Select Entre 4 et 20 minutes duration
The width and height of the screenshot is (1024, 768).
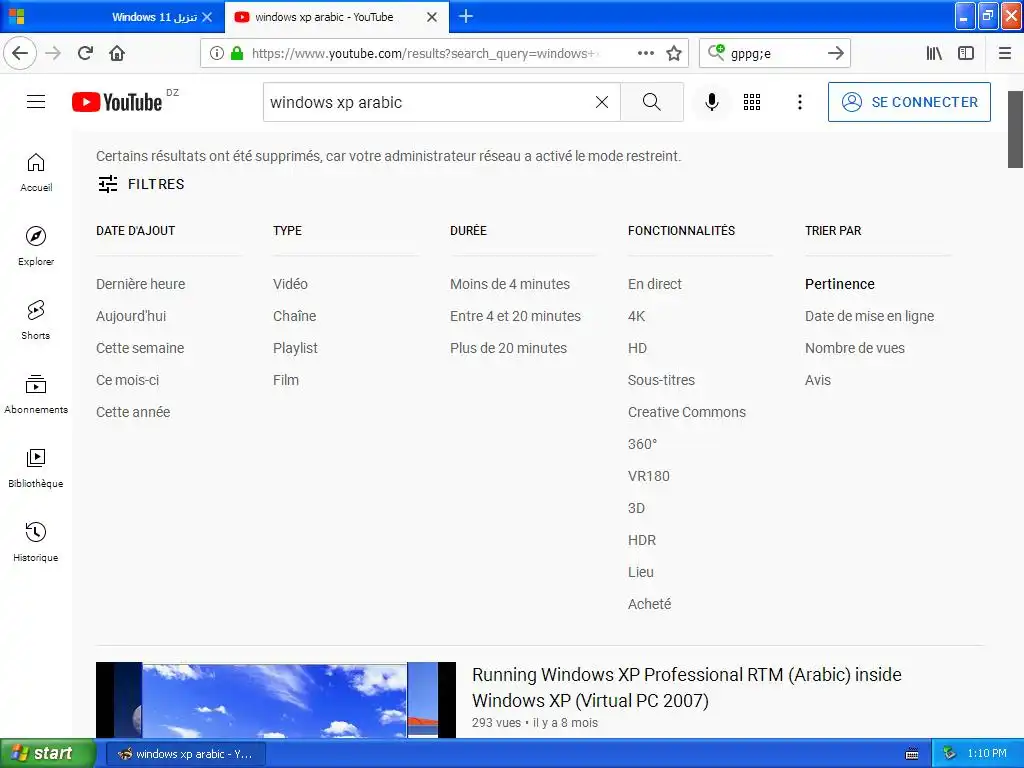(515, 316)
